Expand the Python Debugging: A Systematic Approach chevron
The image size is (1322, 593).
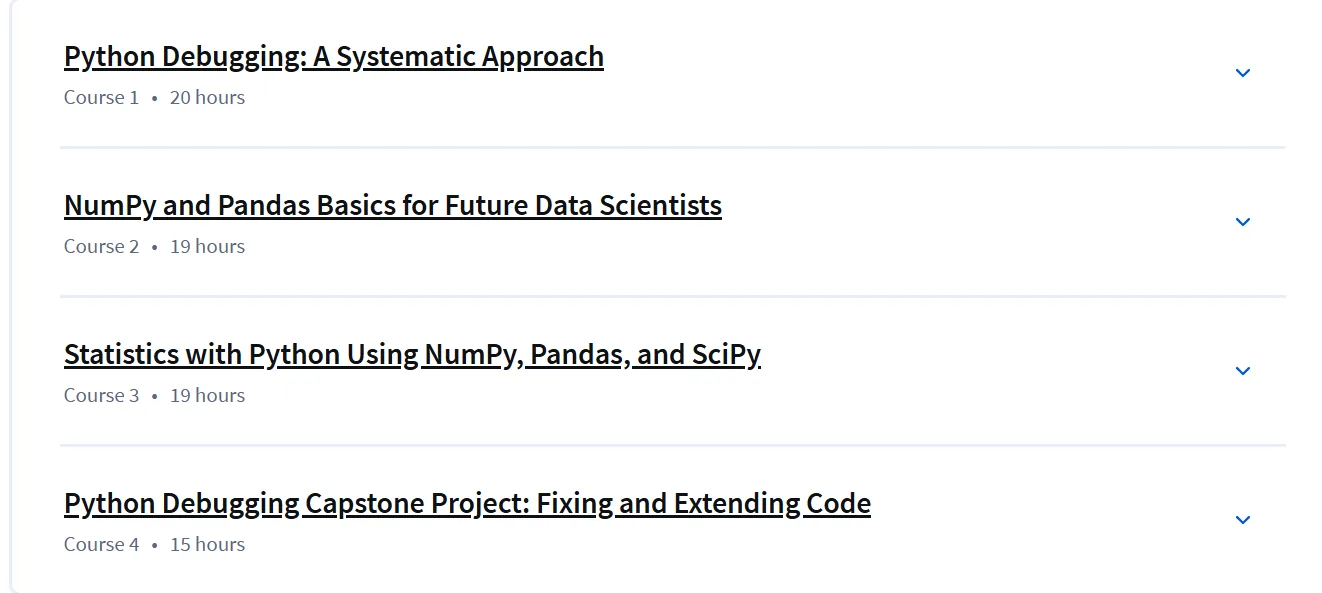tap(1243, 73)
